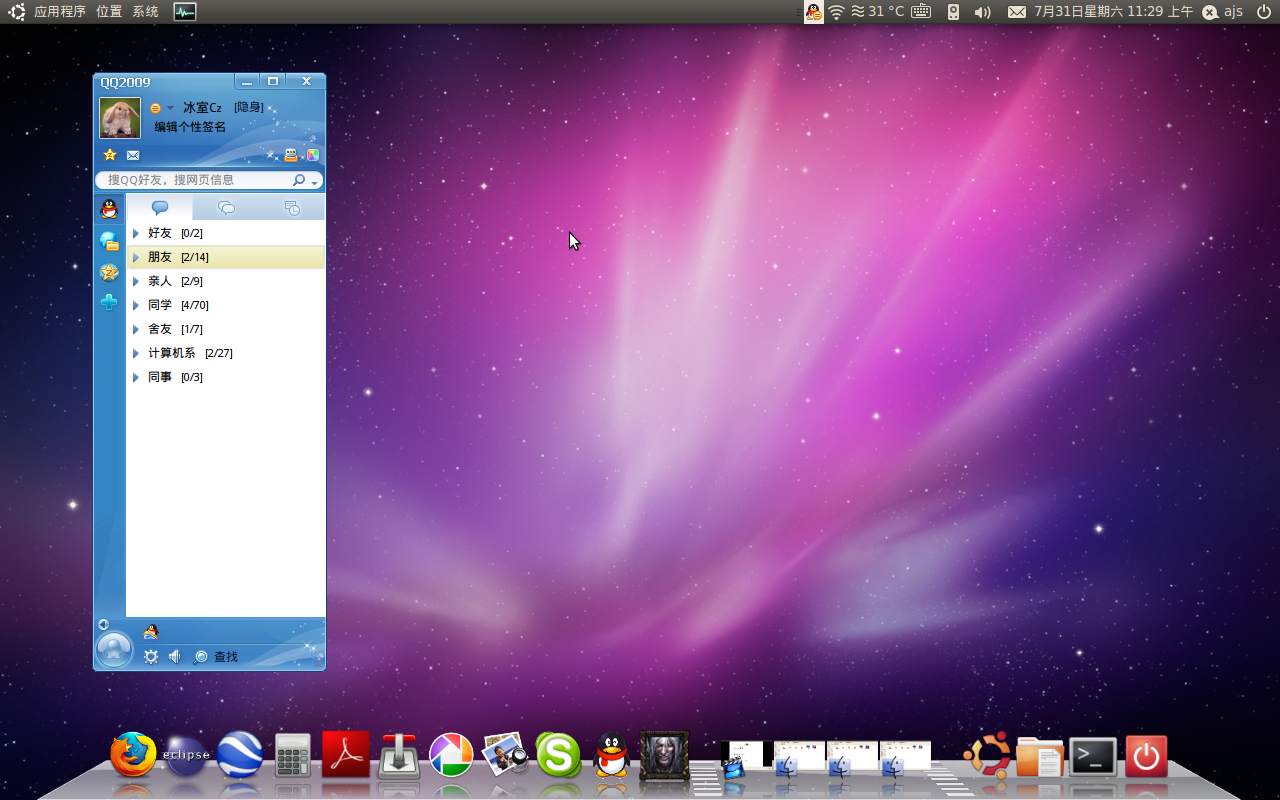This screenshot has height=800, width=1280.
Task: Open the network folder sidebar icon
Action: [x=109, y=241]
